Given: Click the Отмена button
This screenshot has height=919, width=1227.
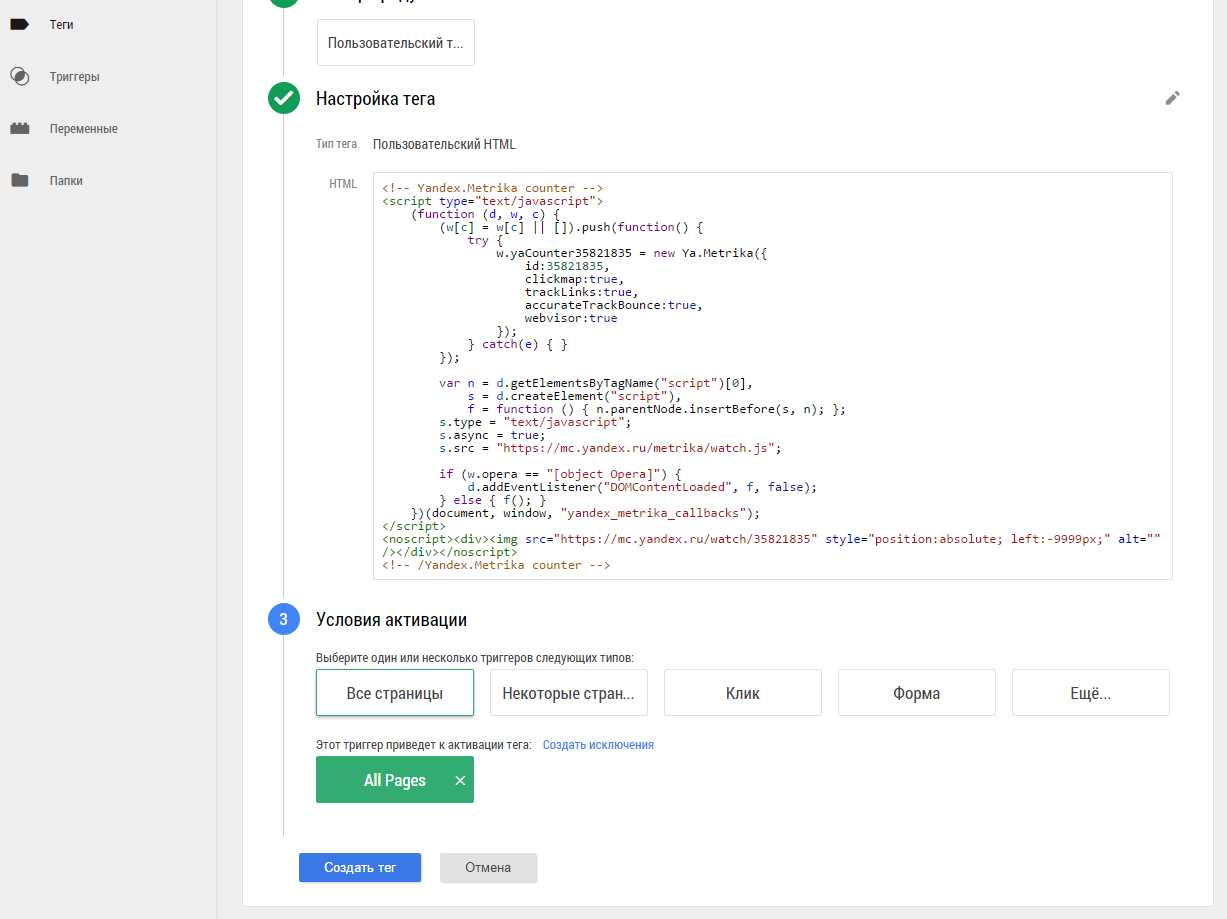Looking at the screenshot, I should coord(488,868).
